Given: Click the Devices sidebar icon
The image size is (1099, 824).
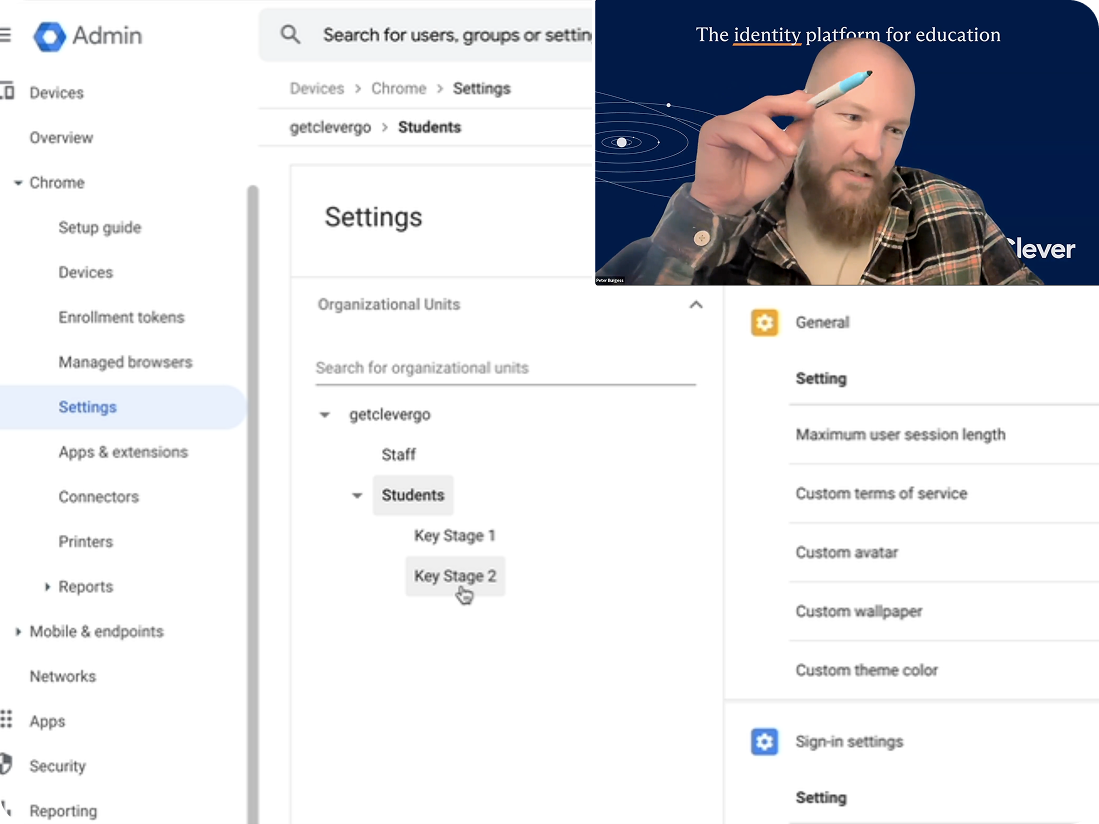Looking at the screenshot, I should [x=7, y=91].
